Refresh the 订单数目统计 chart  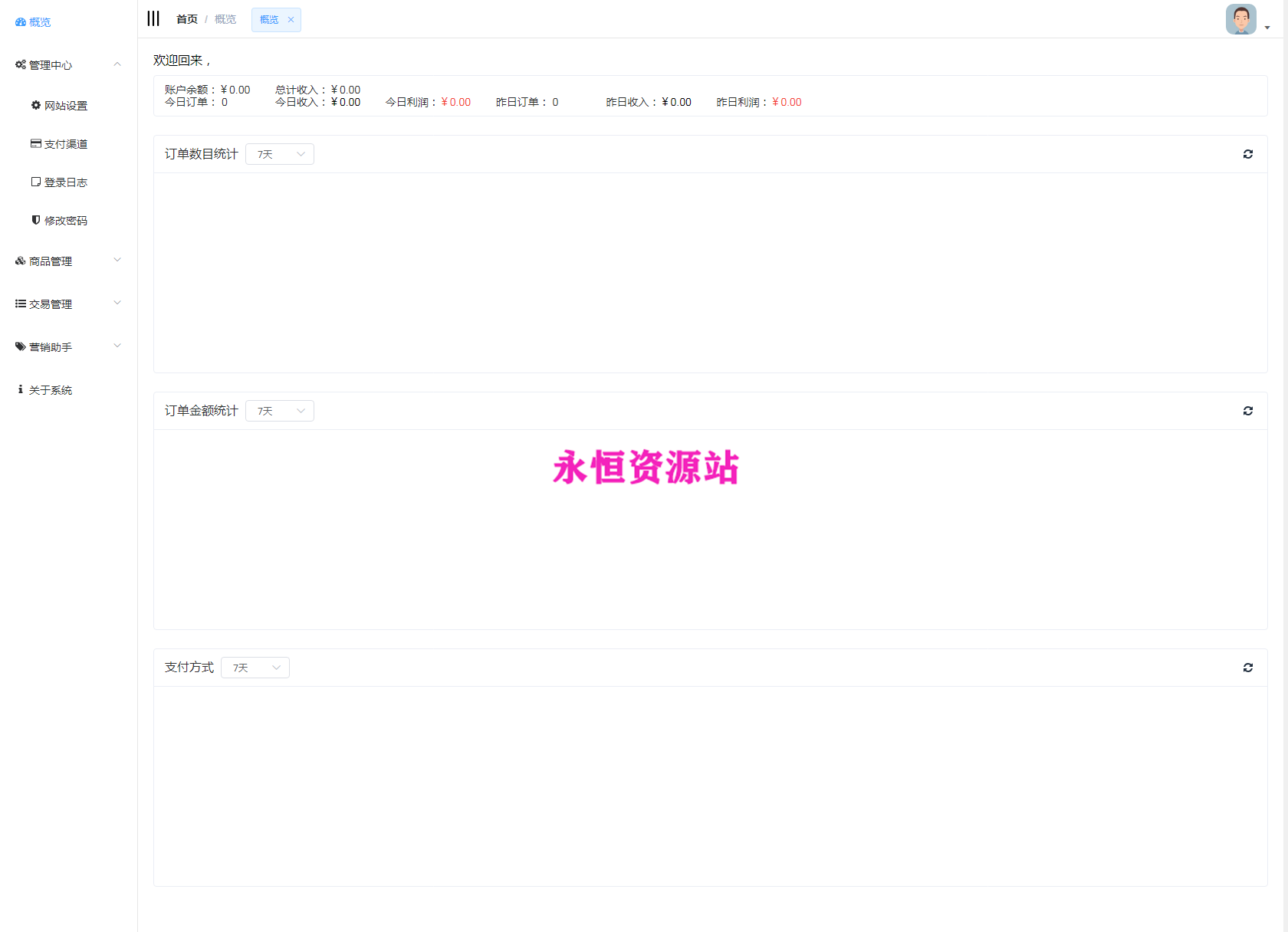coord(1247,154)
